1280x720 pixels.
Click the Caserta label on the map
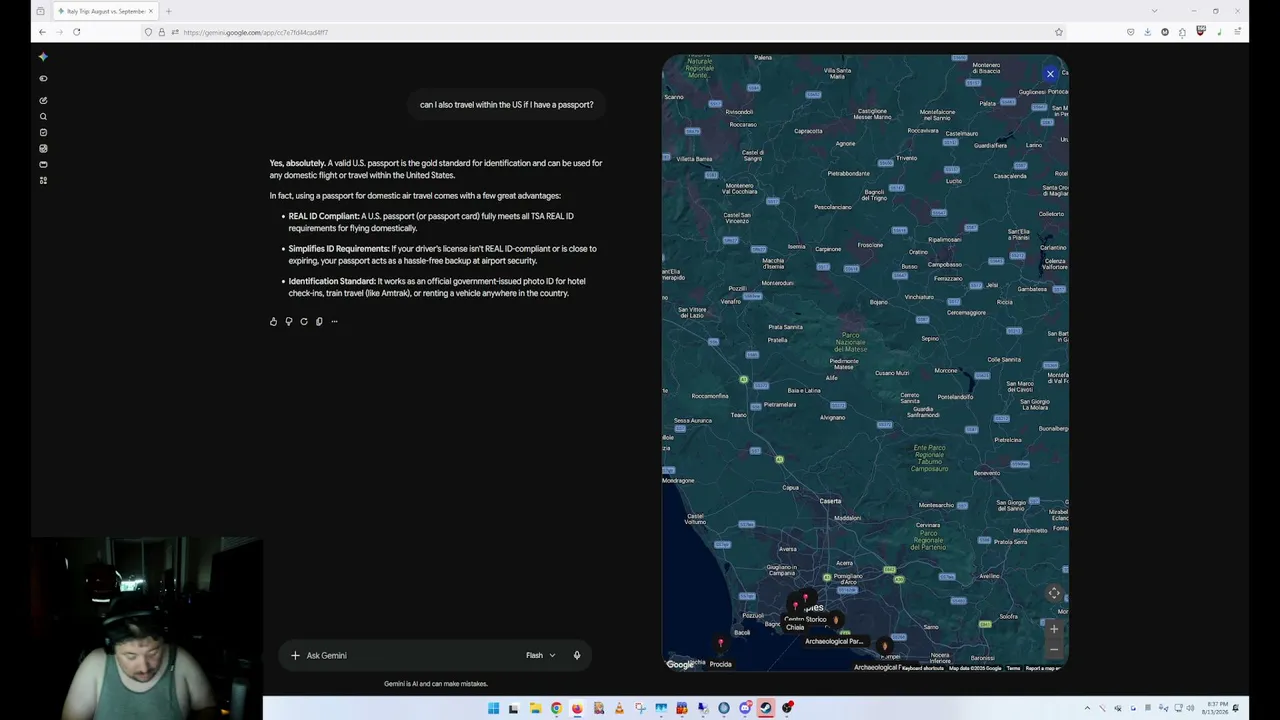pos(830,501)
